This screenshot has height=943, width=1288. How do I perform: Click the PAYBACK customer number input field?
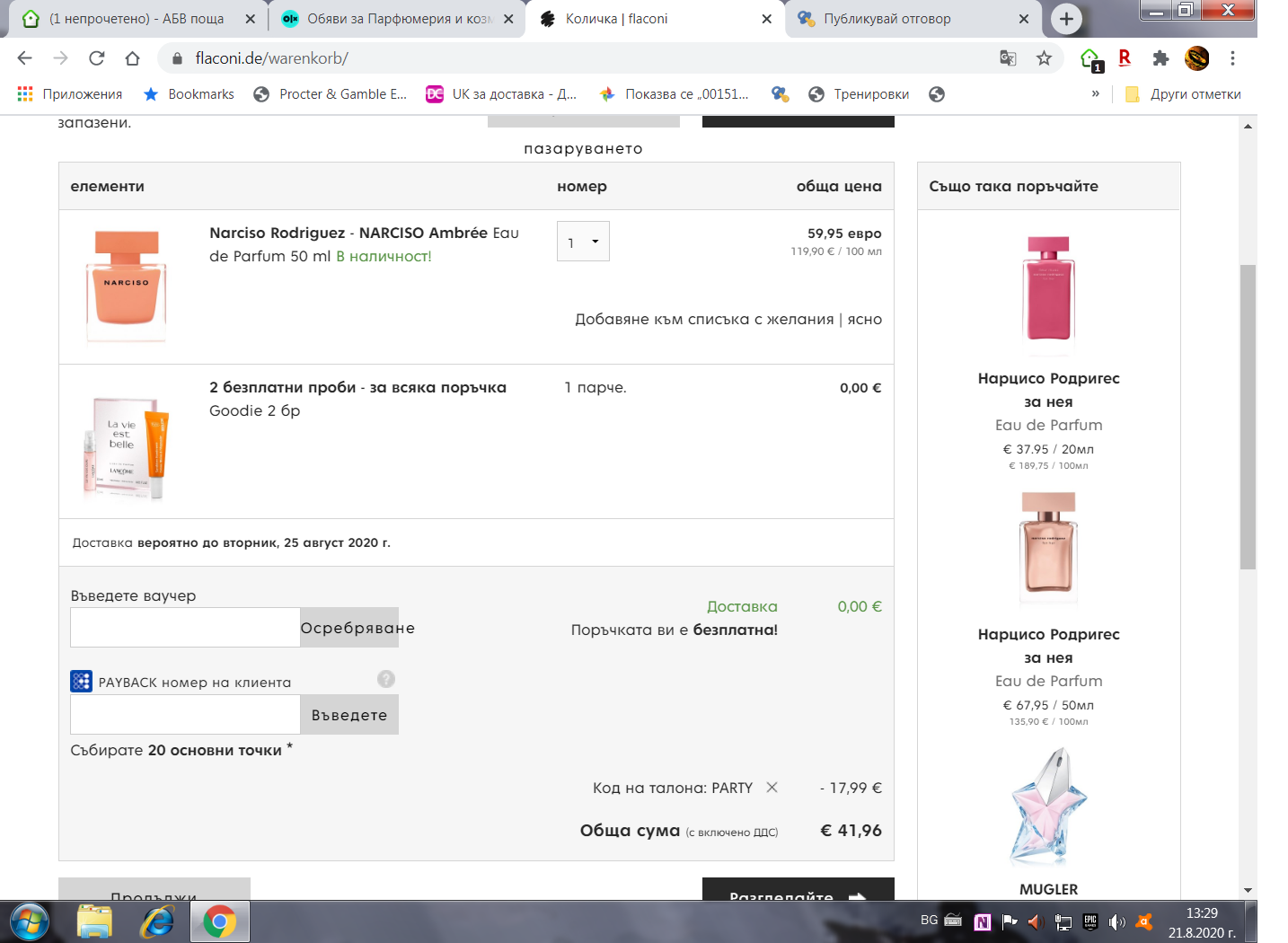click(x=185, y=715)
